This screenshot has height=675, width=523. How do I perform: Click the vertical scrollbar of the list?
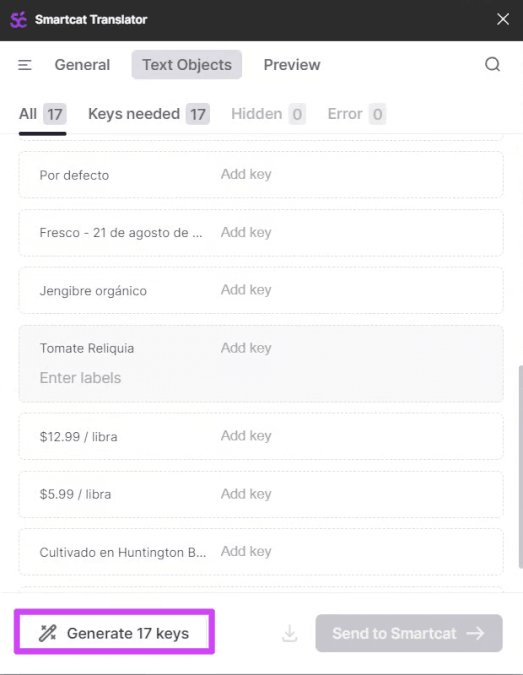520,467
